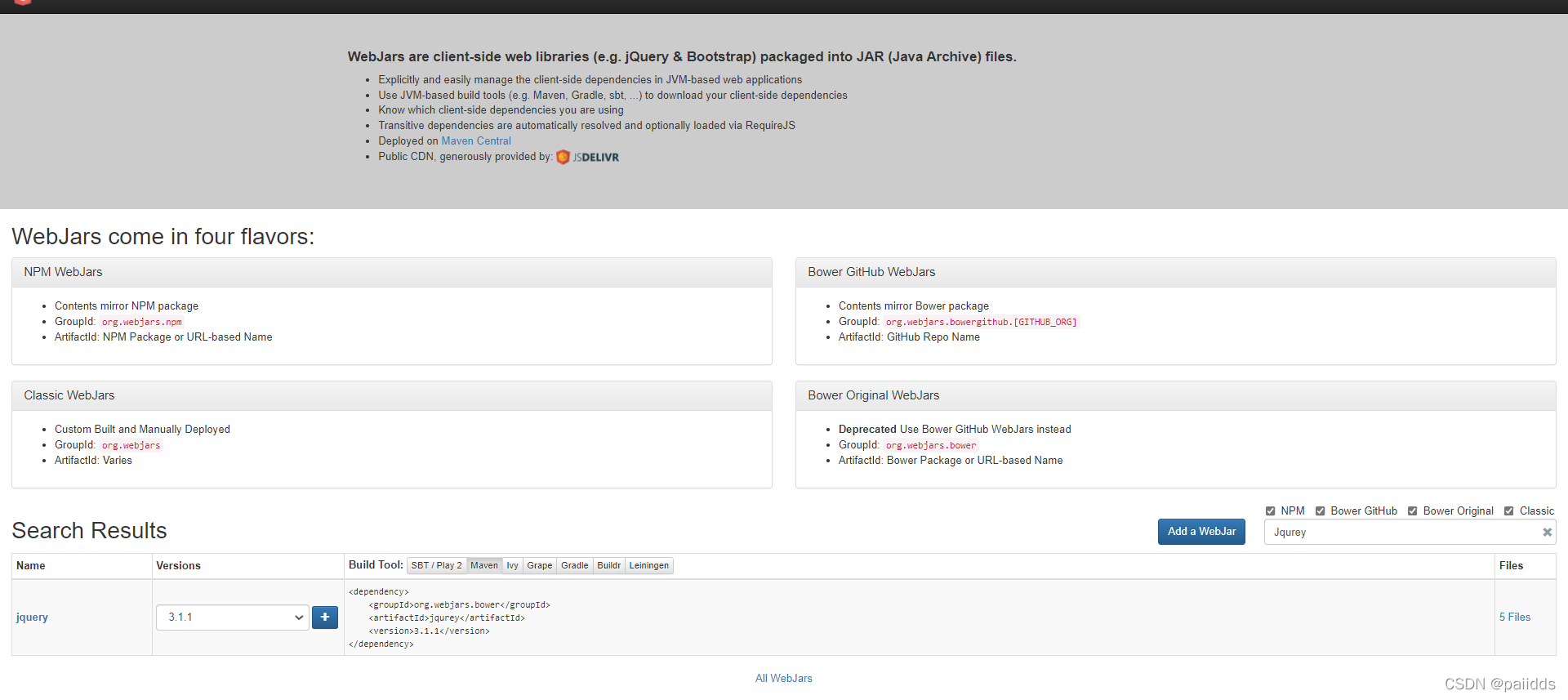The image size is (1568, 700).
Task: Select the Ivy build tool tab
Action: click(512, 565)
